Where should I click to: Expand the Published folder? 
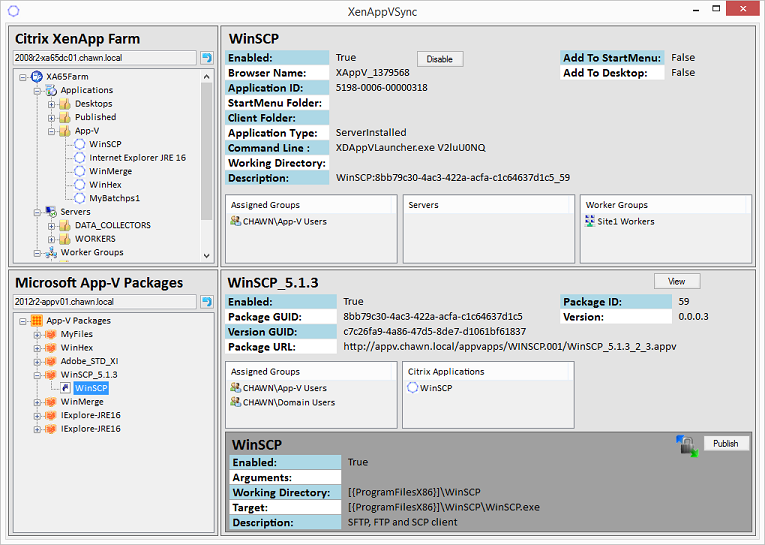tap(52, 118)
